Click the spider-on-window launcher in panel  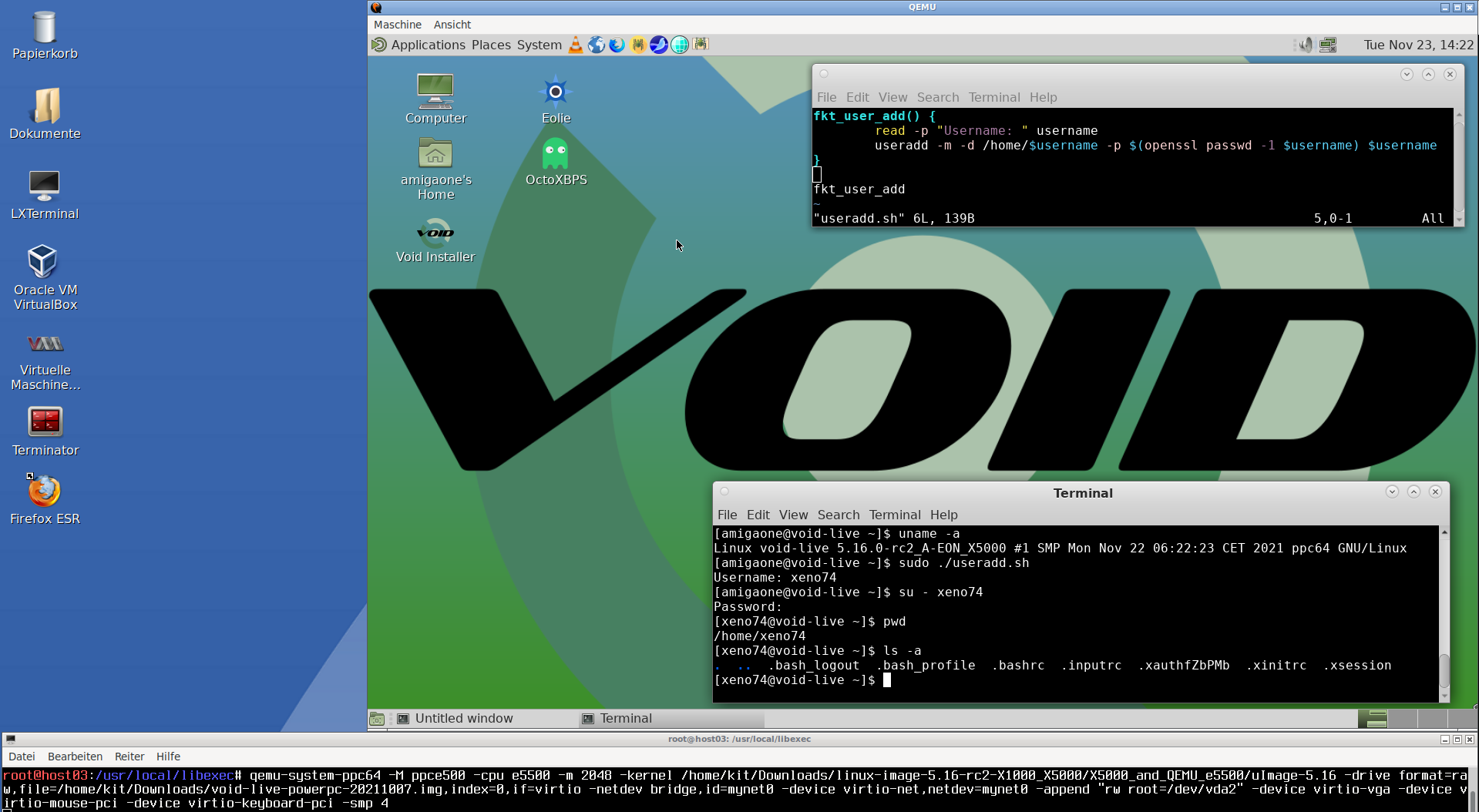pyautogui.click(x=700, y=44)
